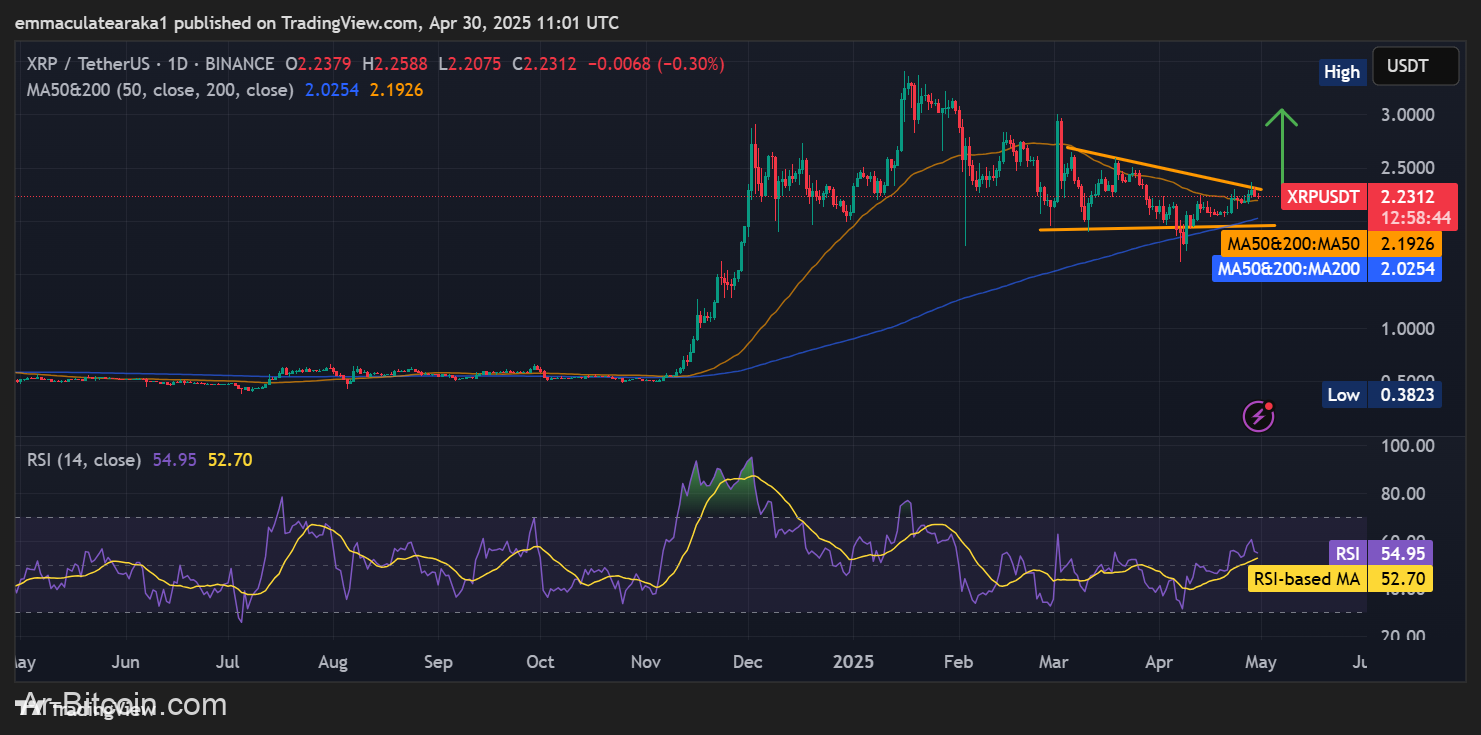Image resolution: width=1481 pixels, height=735 pixels.
Task: Click the blue MA50&200:MA200 axis label
Action: pos(1288,268)
